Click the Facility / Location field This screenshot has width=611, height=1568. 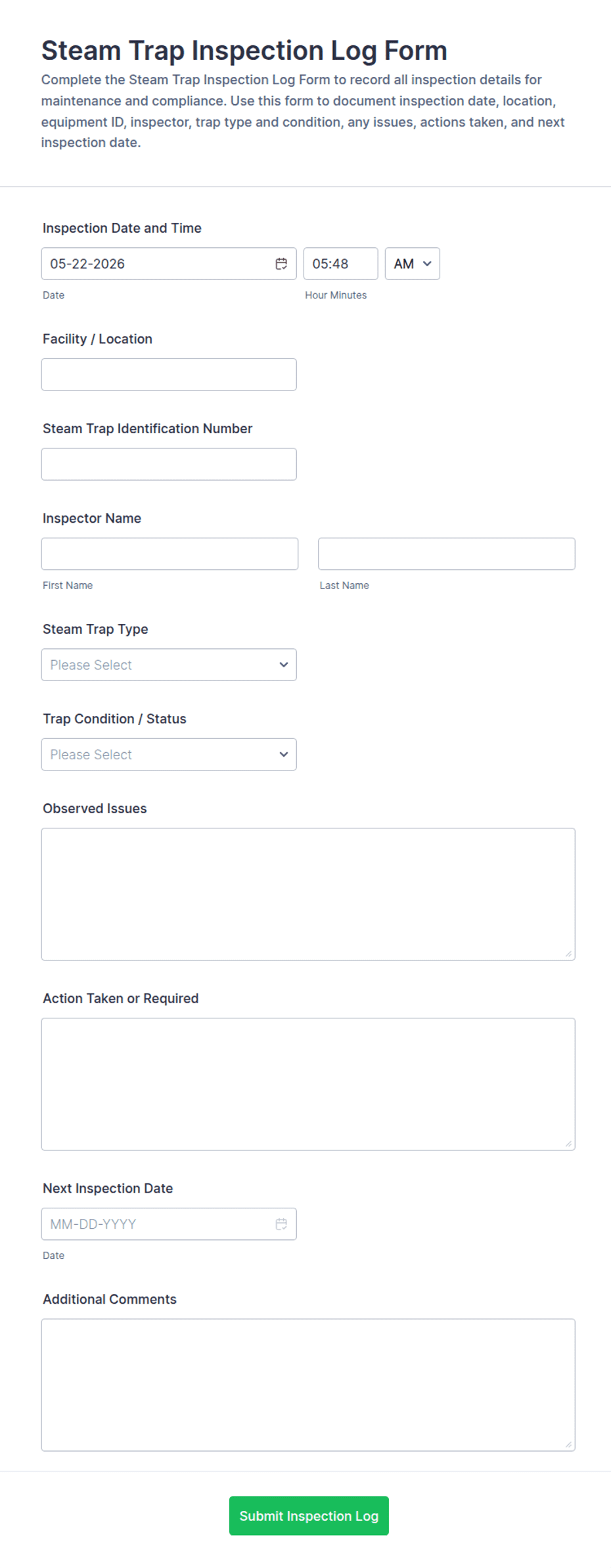tap(169, 375)
